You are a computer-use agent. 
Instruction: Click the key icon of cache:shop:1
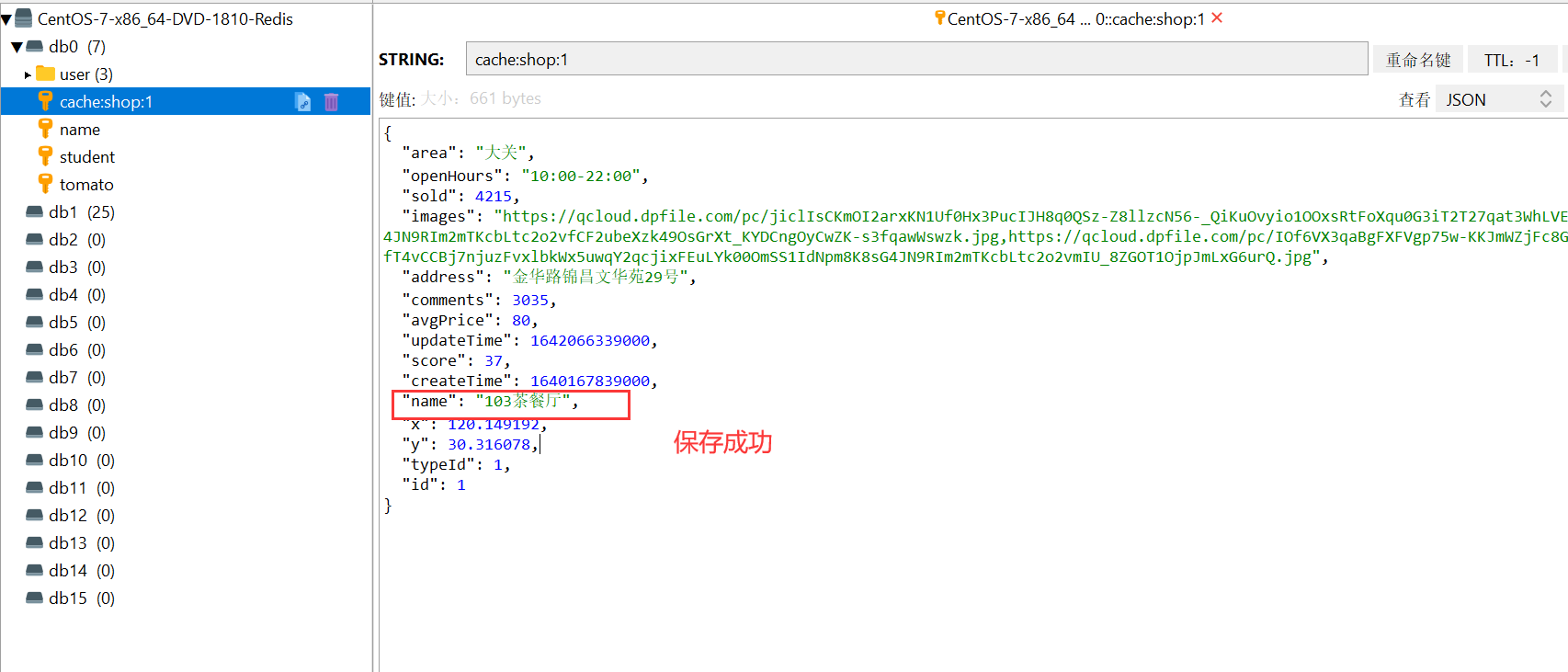coord(45,100)
